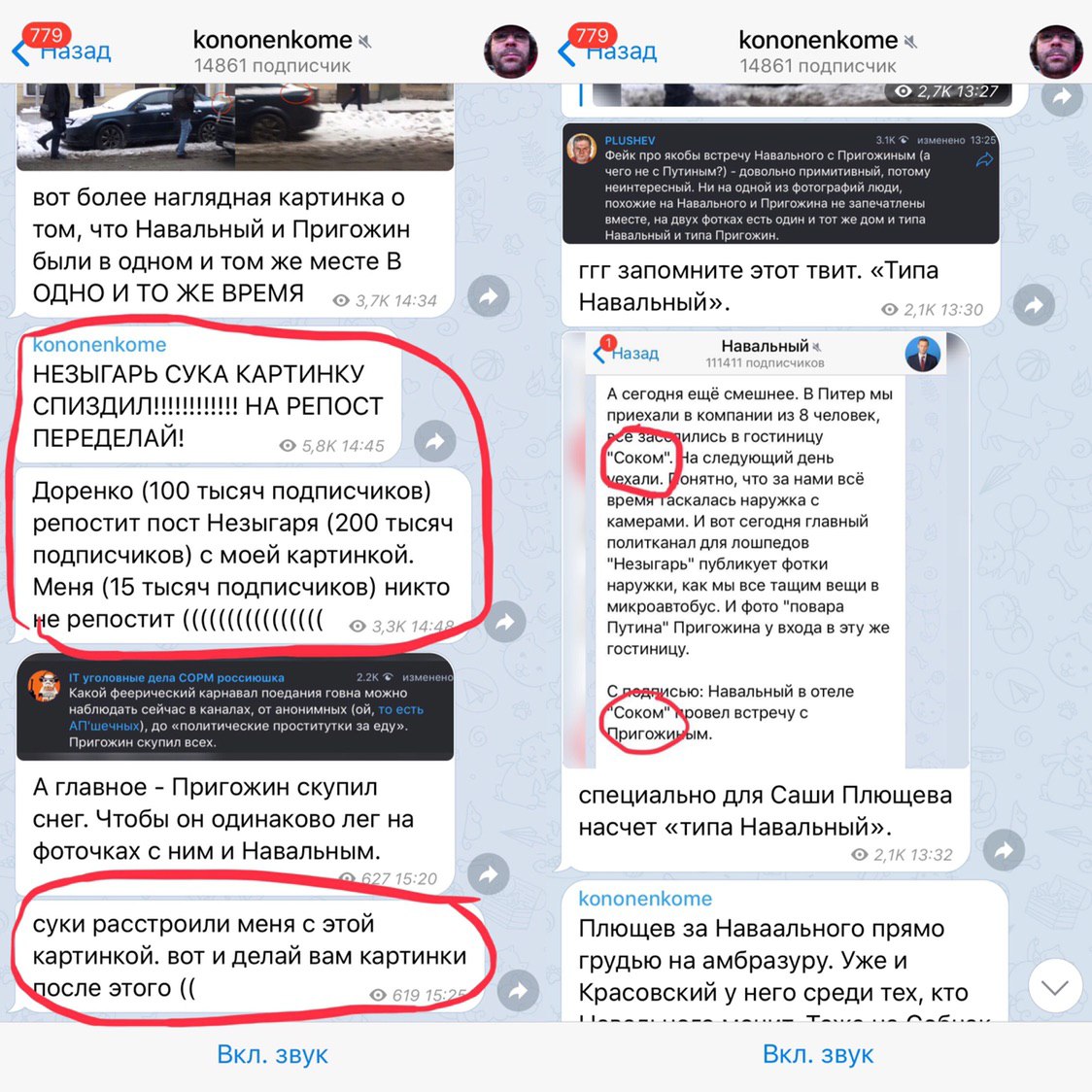Image resolution: width=1092 pixels, height=1092 pixels.
Task: Go back using right Назад button
Action: click(609, 51)
